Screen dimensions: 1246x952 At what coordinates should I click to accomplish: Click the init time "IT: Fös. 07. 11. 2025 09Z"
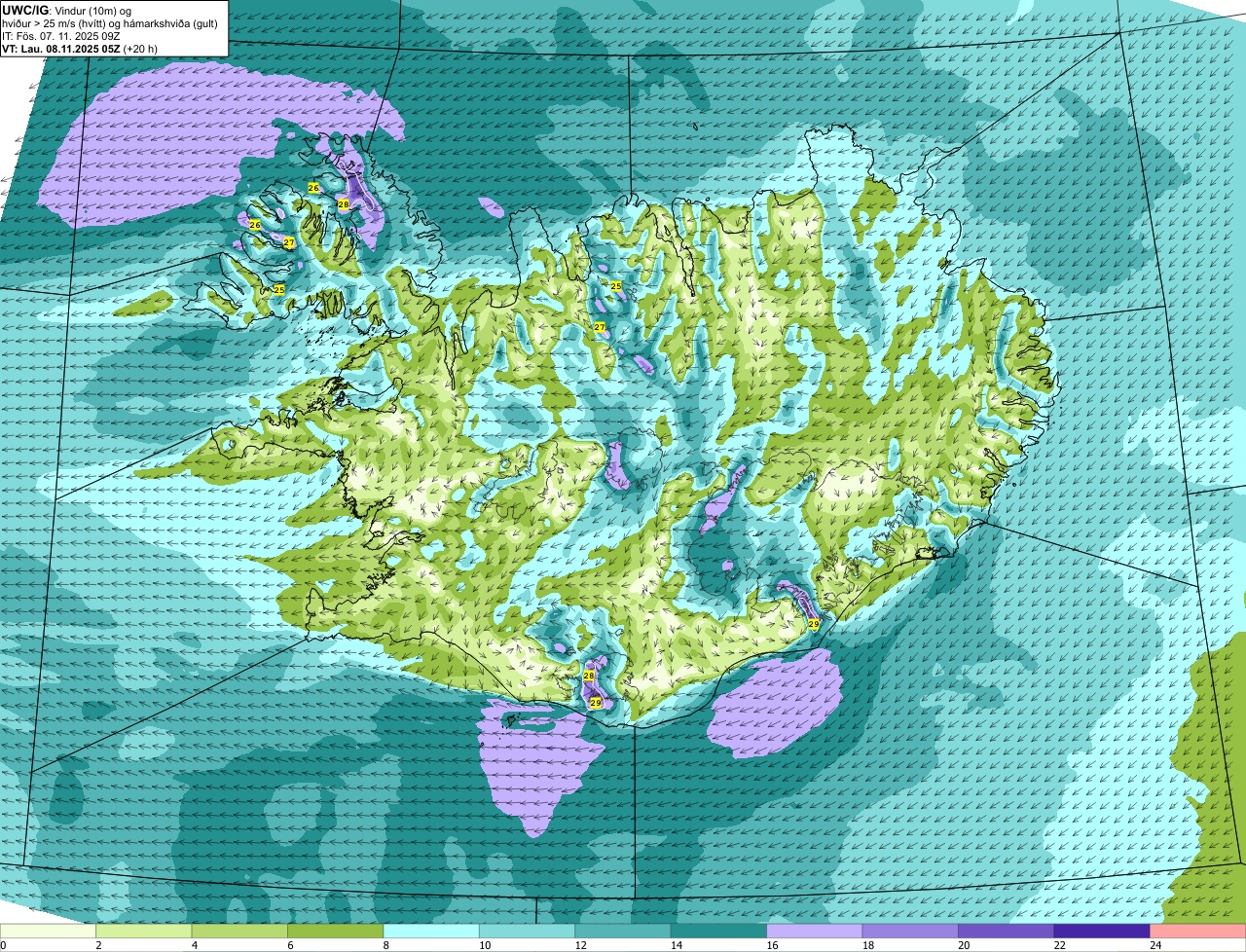(59, 36)
